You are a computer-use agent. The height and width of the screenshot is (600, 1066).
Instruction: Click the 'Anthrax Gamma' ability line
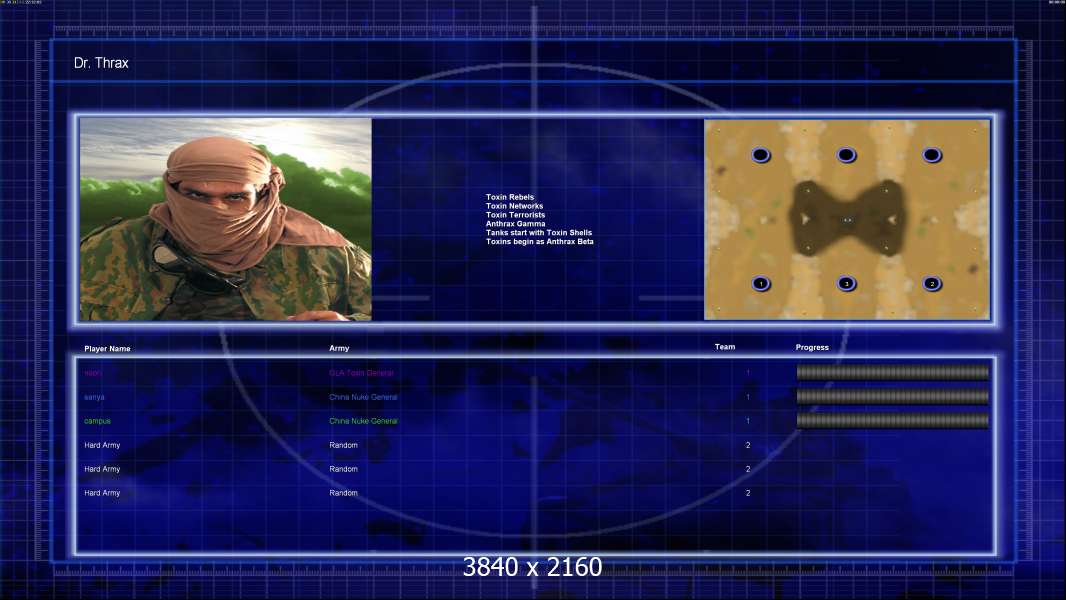click(x=515, y=224)
